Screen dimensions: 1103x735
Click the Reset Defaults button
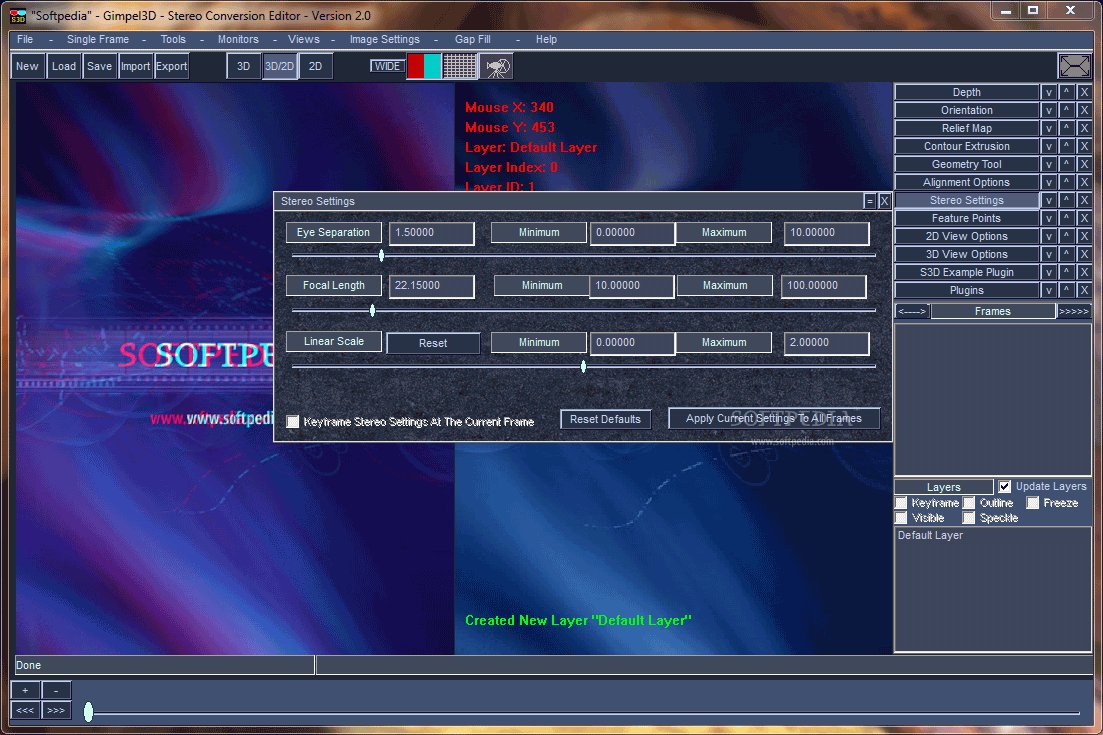click(605, 419)
